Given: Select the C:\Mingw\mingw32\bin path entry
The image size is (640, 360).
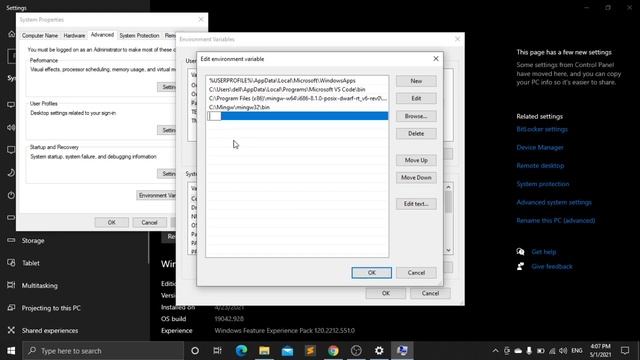Looking at the screenshot, I should click(298, 107).
